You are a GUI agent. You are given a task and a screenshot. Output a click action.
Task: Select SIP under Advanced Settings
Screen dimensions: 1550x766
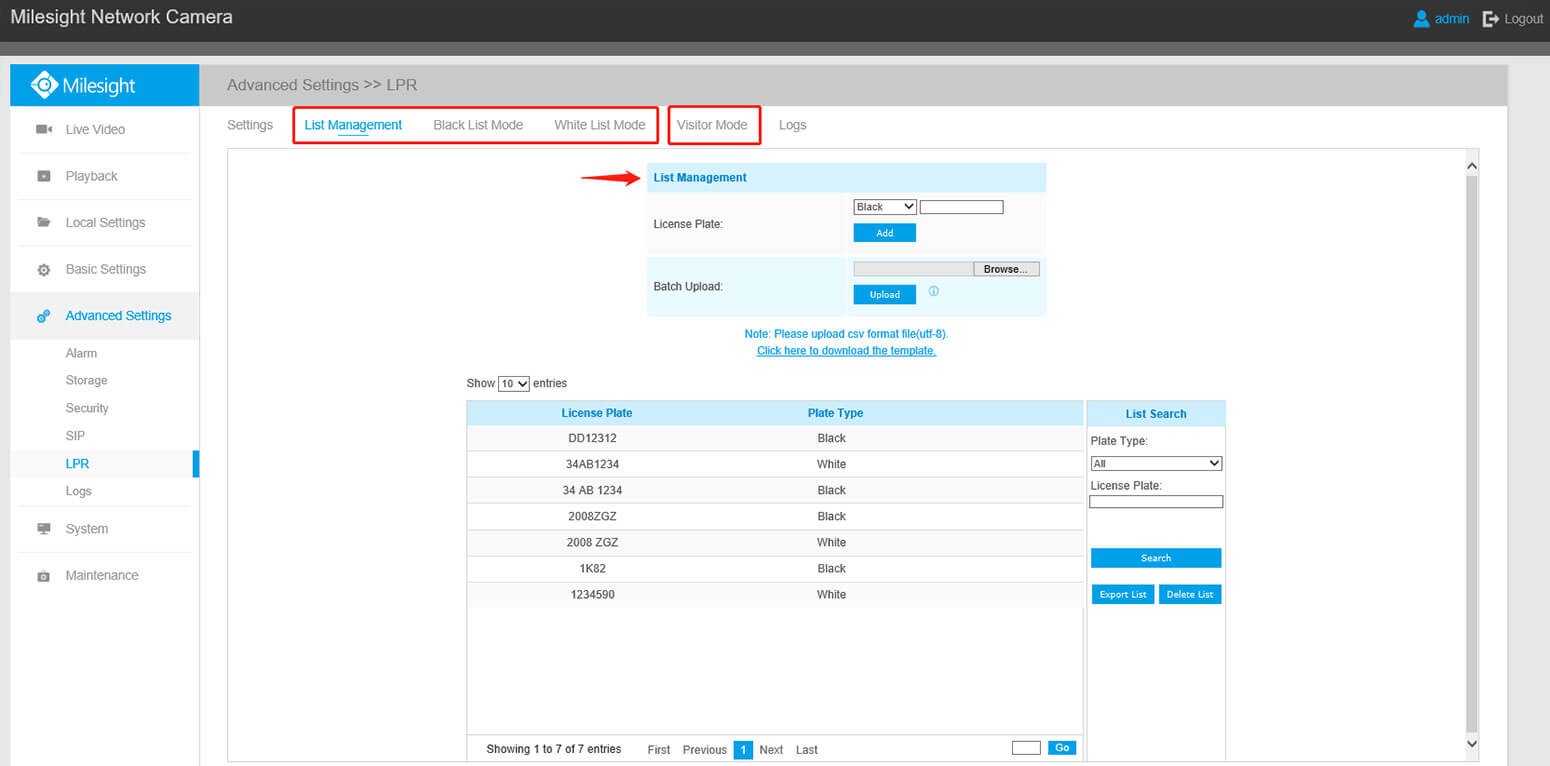pos(75,436)
